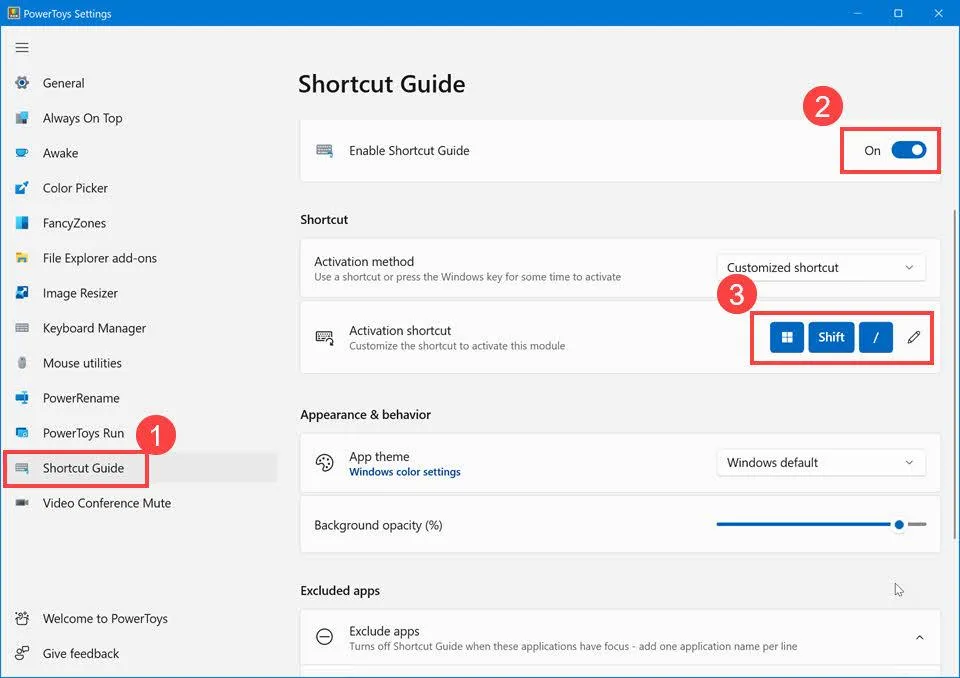Click the App theme palette icon

(x=324, y=463)
